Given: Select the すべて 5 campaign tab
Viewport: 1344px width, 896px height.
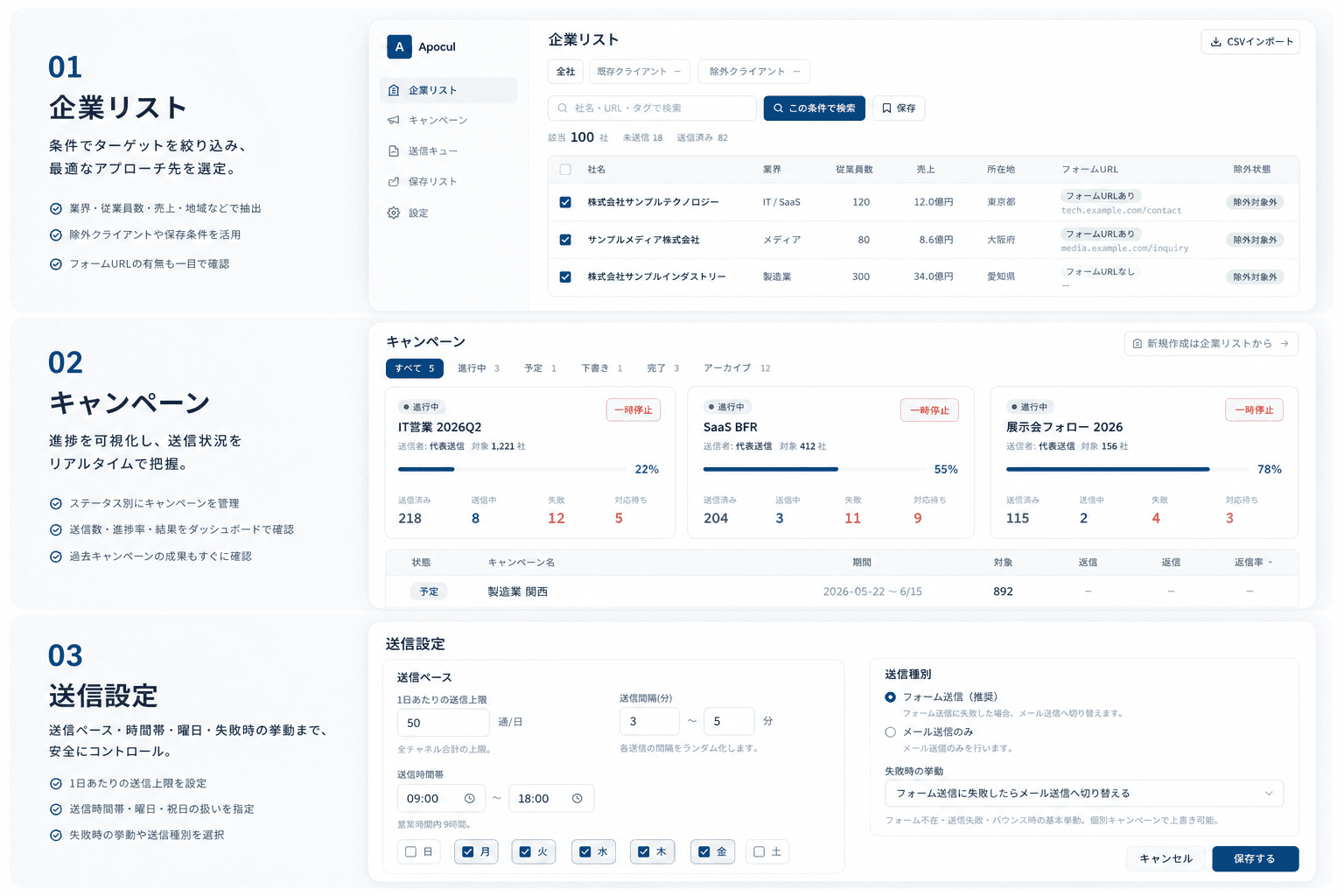Looking at the screenshot, I should pos(415,368).
